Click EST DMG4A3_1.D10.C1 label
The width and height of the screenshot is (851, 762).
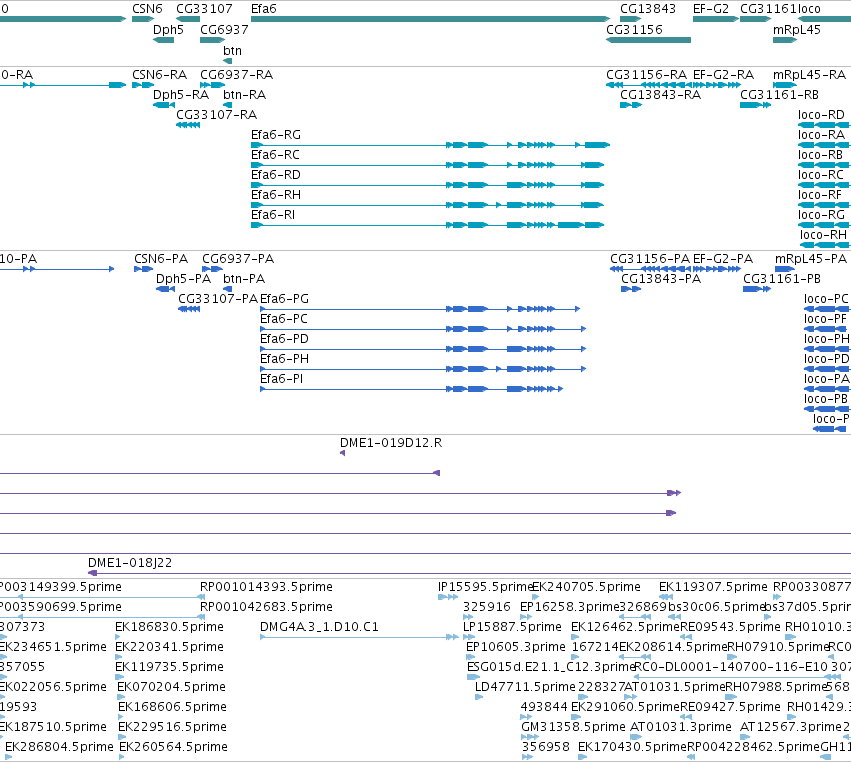point(319,627)
